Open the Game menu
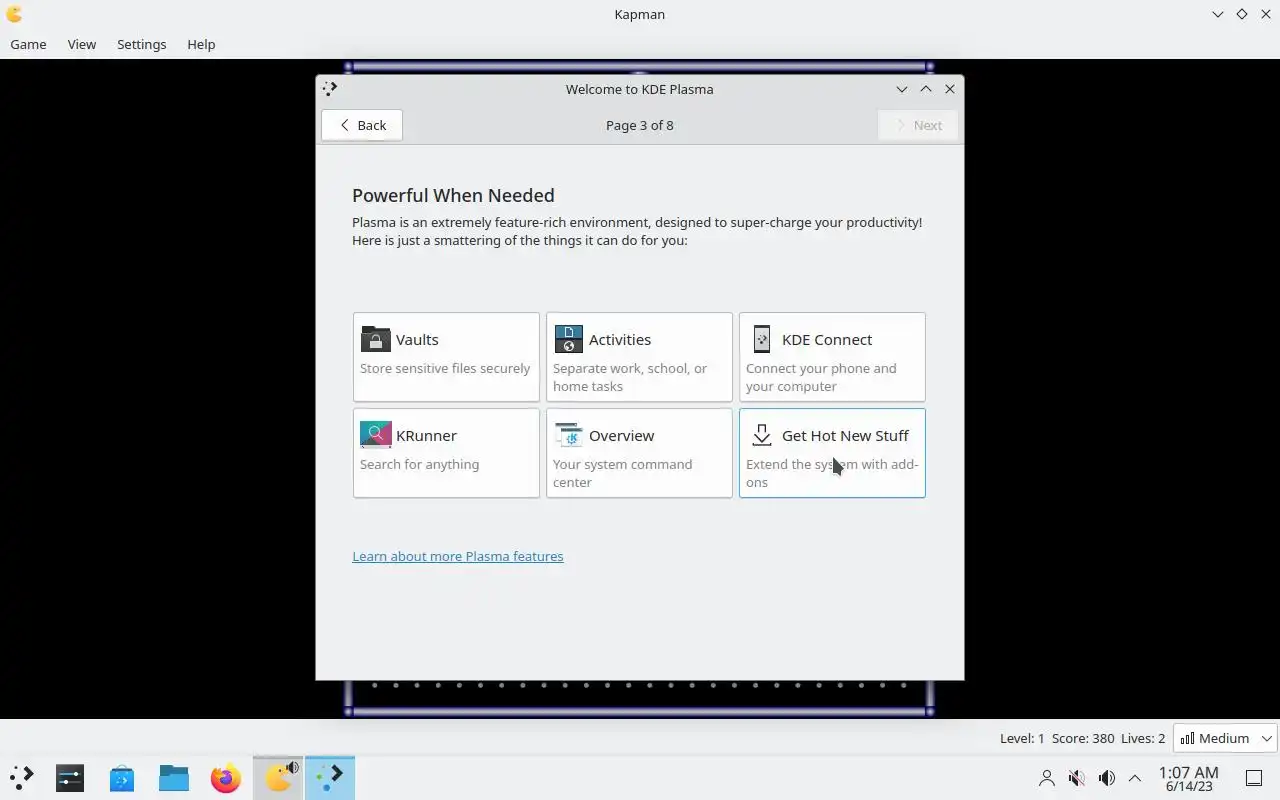Screen dimensions: 1280x800 click(x=28, y=44)
